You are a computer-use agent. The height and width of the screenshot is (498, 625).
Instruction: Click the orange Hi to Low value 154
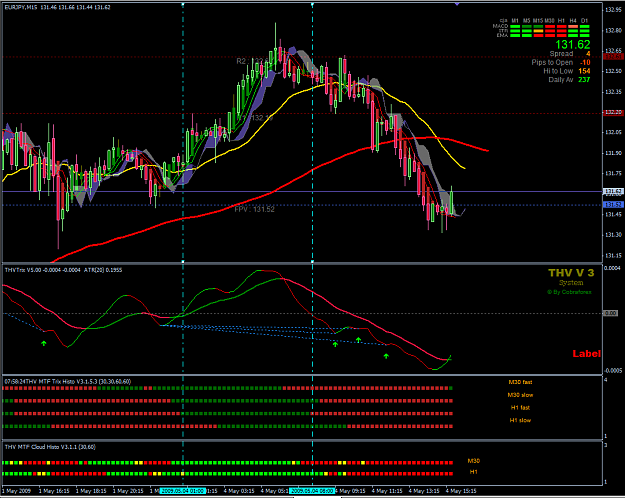(x=584, y=71)
